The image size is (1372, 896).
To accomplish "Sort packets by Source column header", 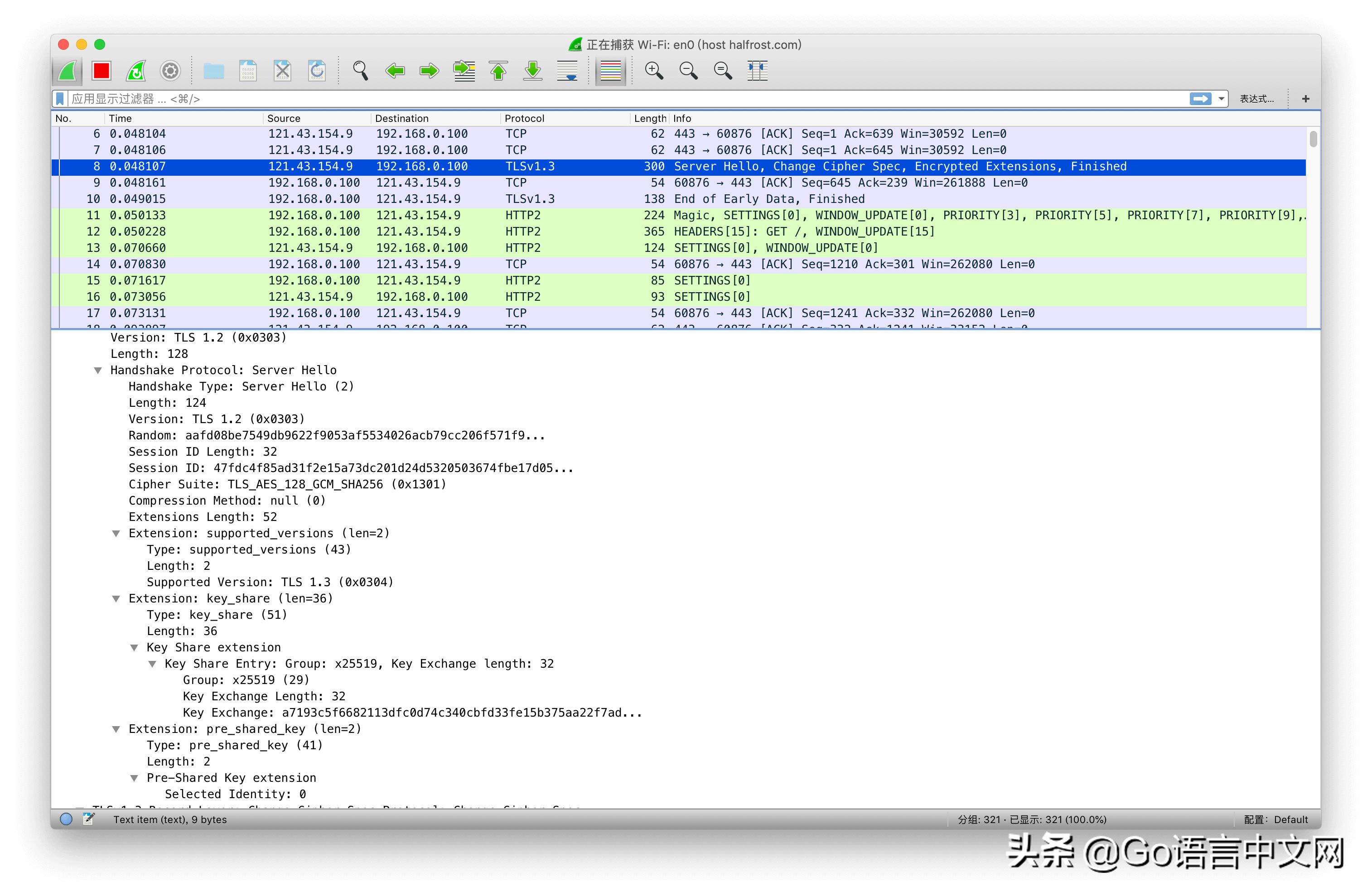I will coord(284,118).
